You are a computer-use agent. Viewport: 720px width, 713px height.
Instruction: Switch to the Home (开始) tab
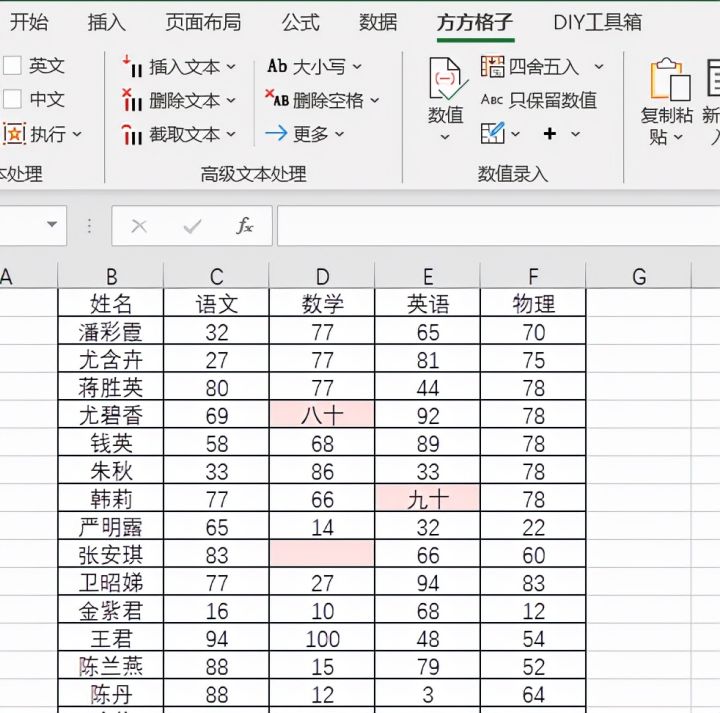click(29, 22)
